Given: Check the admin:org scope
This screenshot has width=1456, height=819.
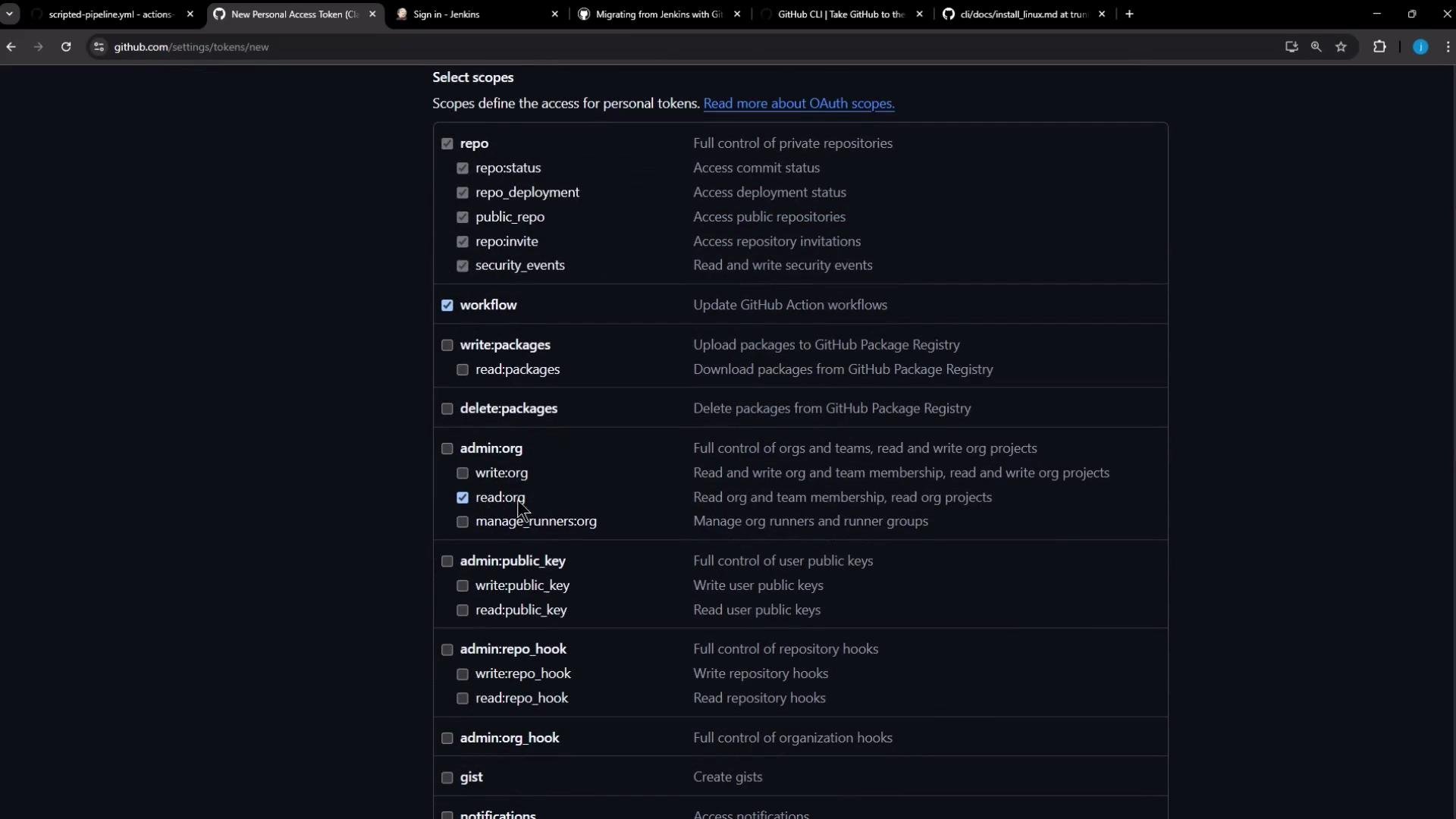Looking at the screenshot, I should coord(447,449).
